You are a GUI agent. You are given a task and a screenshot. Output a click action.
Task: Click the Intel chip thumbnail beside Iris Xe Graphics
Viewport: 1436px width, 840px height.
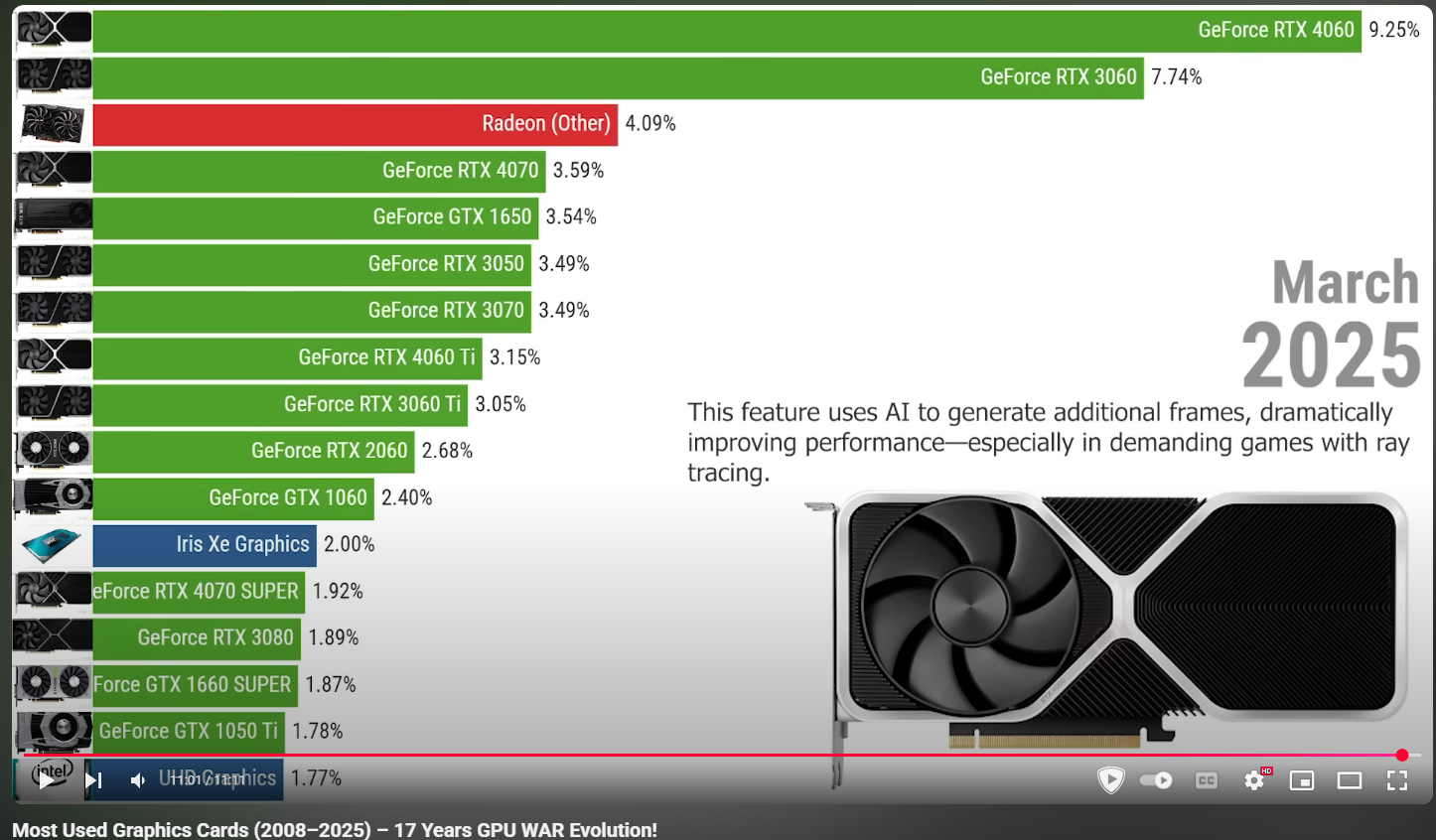(x=53, y=544)
